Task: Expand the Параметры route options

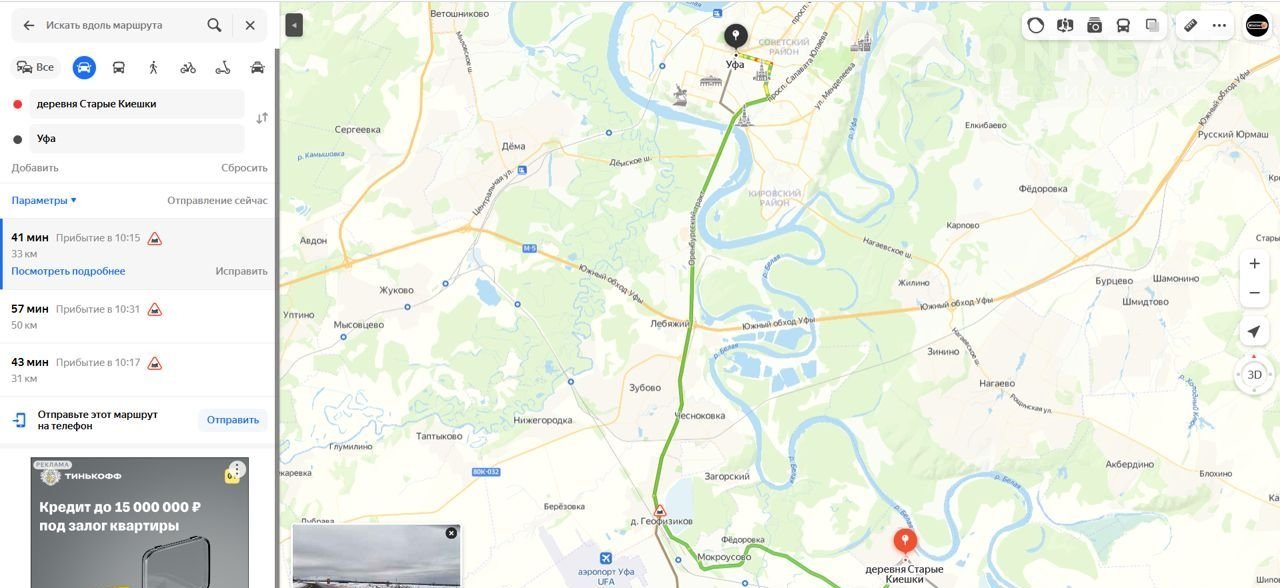Action: 44,200
